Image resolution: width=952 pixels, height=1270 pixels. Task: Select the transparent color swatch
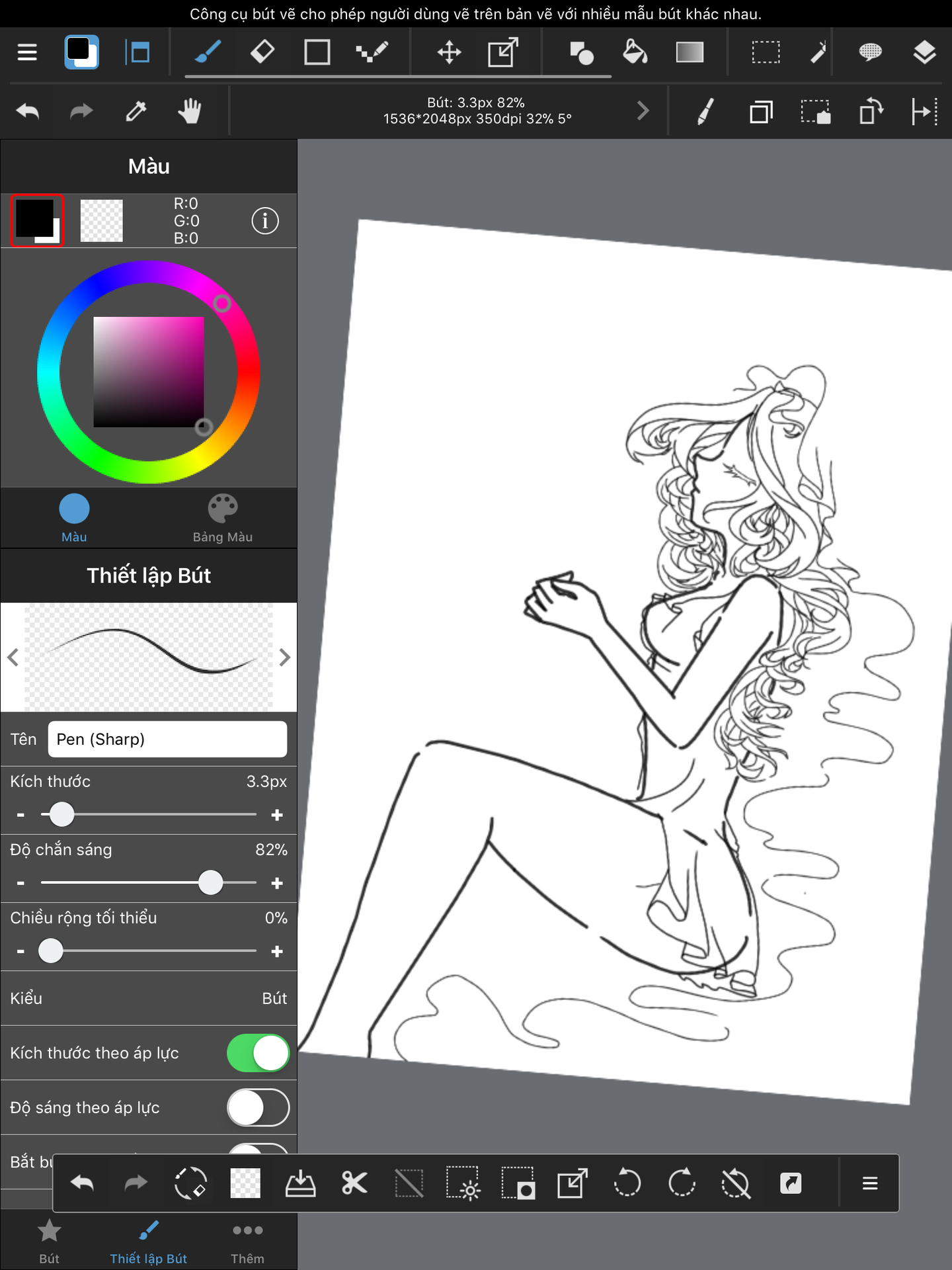pyautogui.click(x=101, y=221)
